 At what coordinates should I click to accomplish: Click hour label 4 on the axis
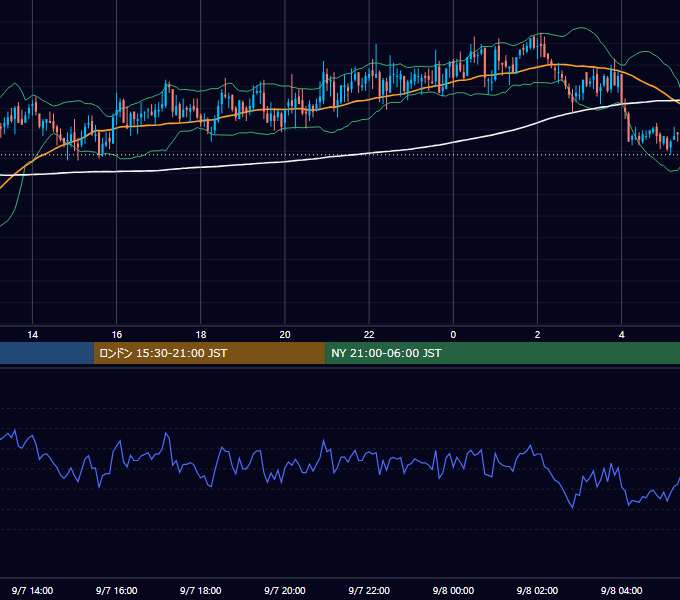pos(621,335)
